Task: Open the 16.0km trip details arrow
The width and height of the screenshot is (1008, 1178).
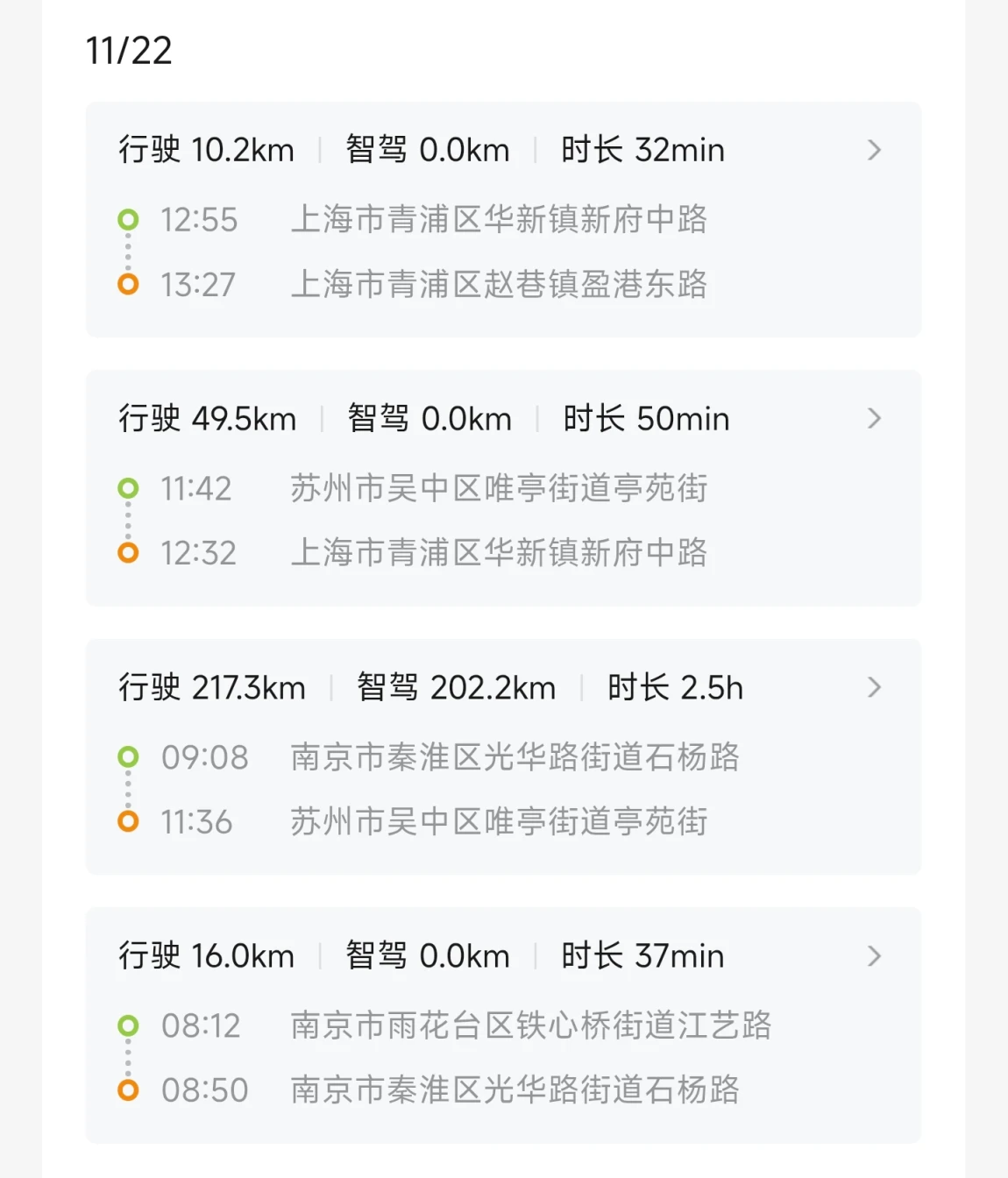Action: pyautogui.click(x=874, y=956)
